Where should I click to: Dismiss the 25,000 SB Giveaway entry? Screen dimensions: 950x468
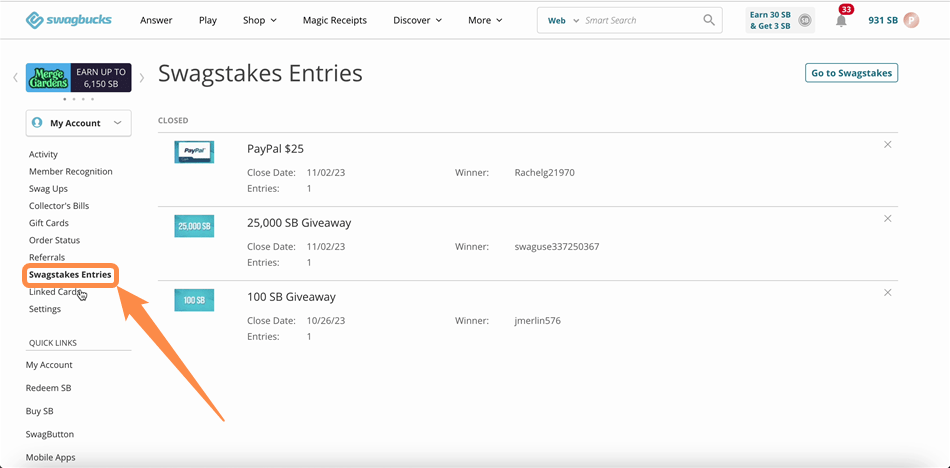pos(888,218)
